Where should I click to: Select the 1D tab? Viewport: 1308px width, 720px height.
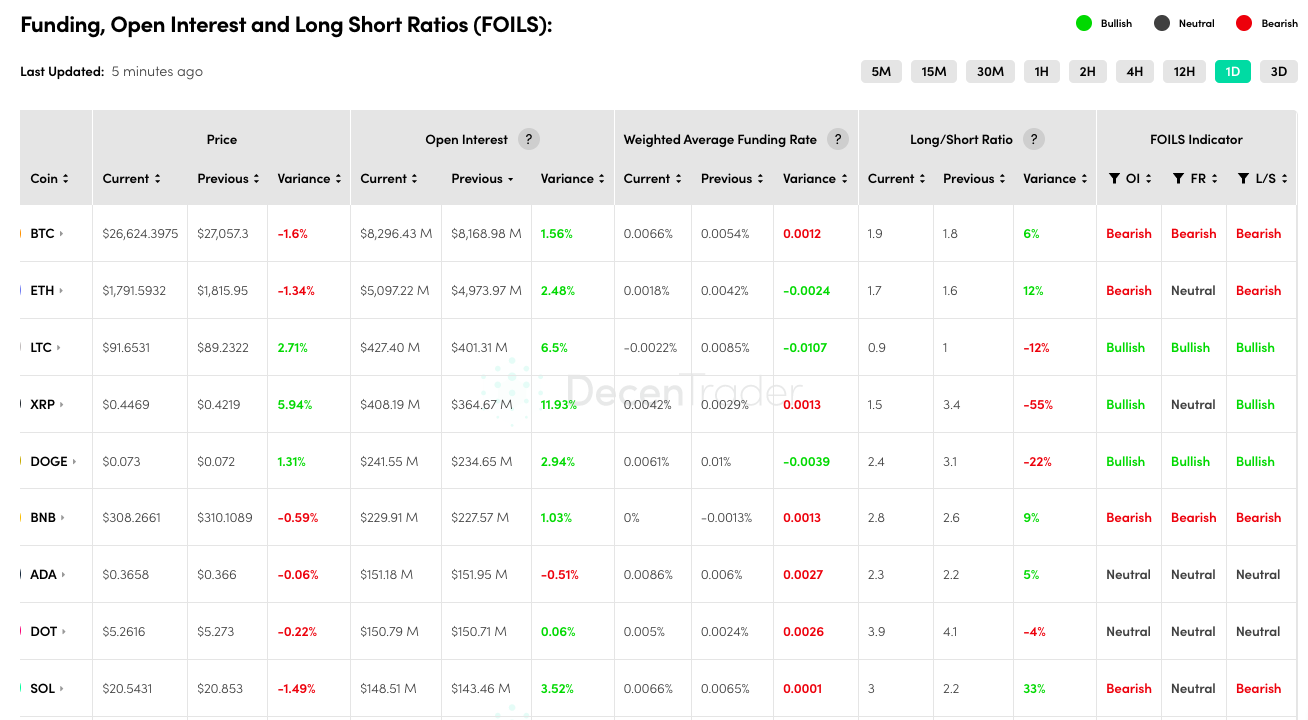tap(1233, 71)
